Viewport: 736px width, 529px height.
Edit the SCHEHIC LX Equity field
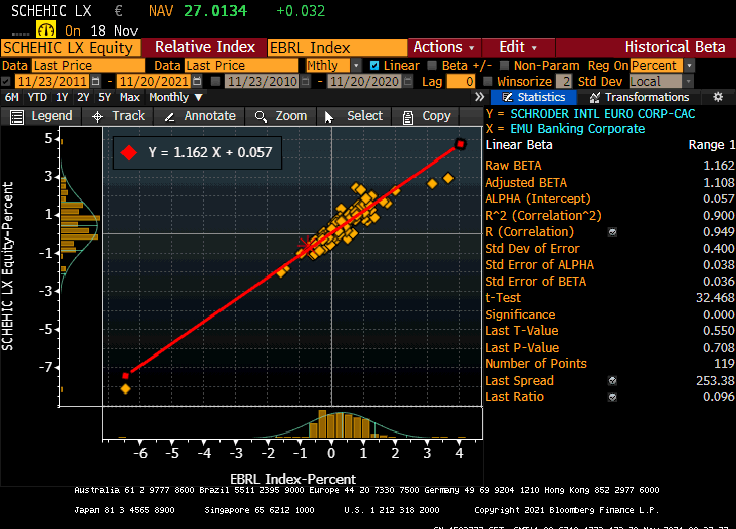(x=70, y=48)
